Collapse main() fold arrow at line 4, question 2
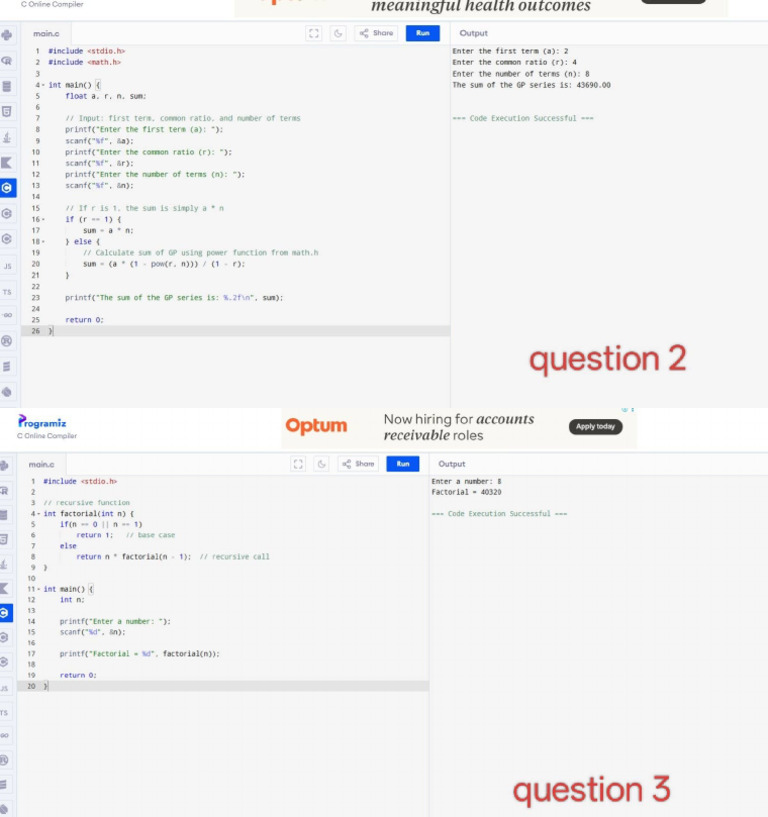 point(43,85)
